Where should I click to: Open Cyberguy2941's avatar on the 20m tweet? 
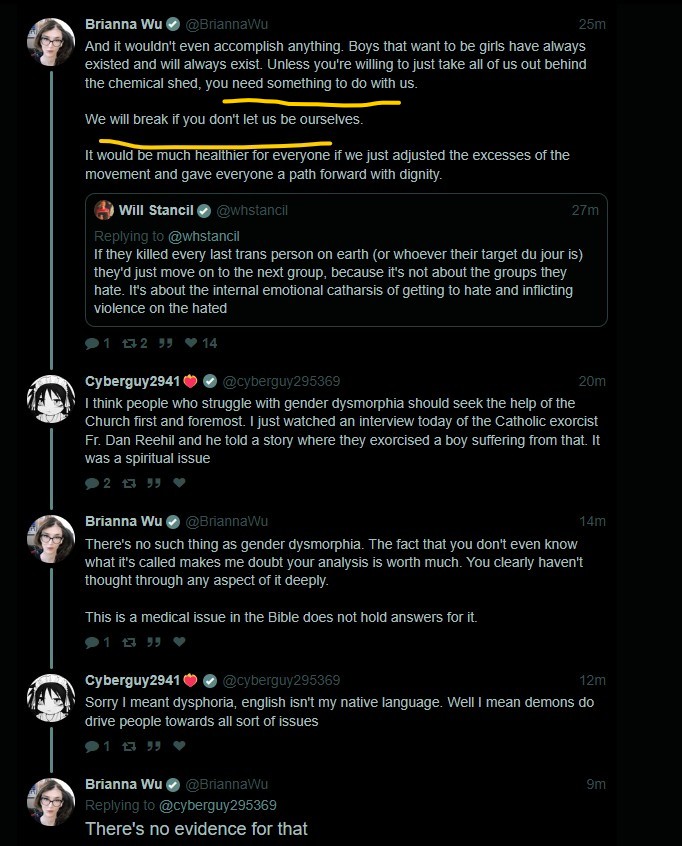(x=51, y=399)
